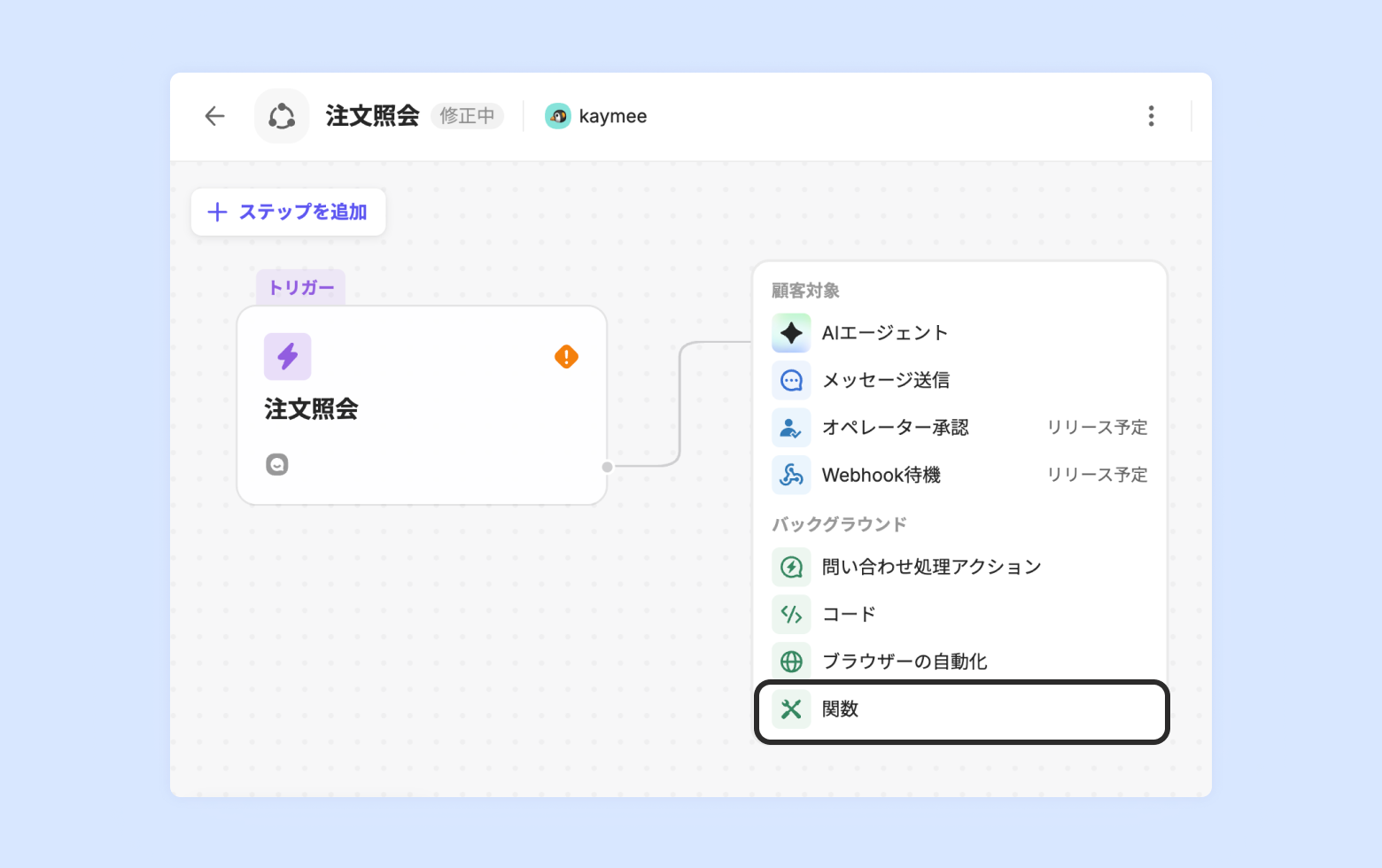1382x868 pixels.
Task: Select the AIエージェント step option
Action: coord(885,333)
